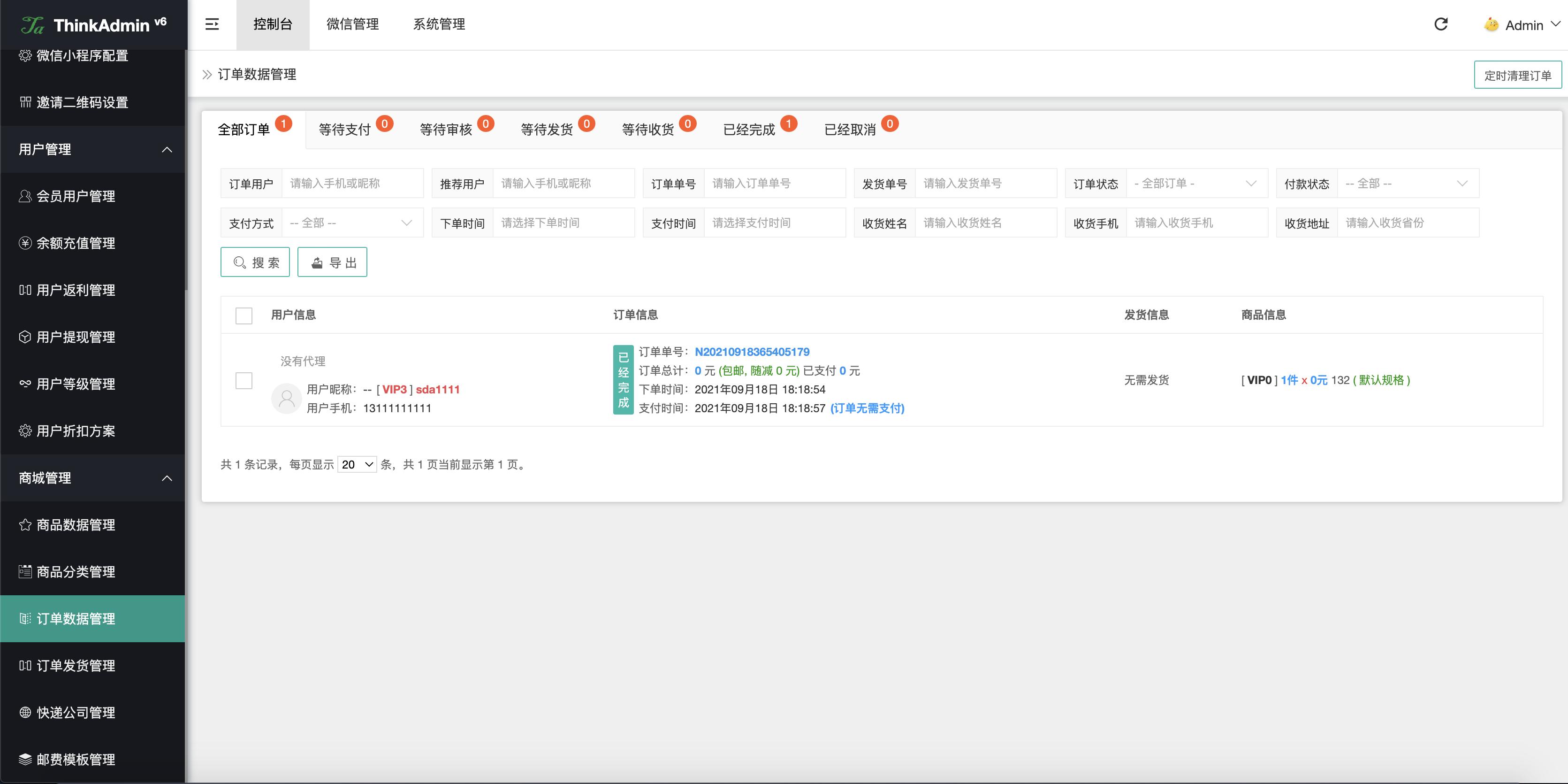Click the 搜 索 search button

coord(255,262)
